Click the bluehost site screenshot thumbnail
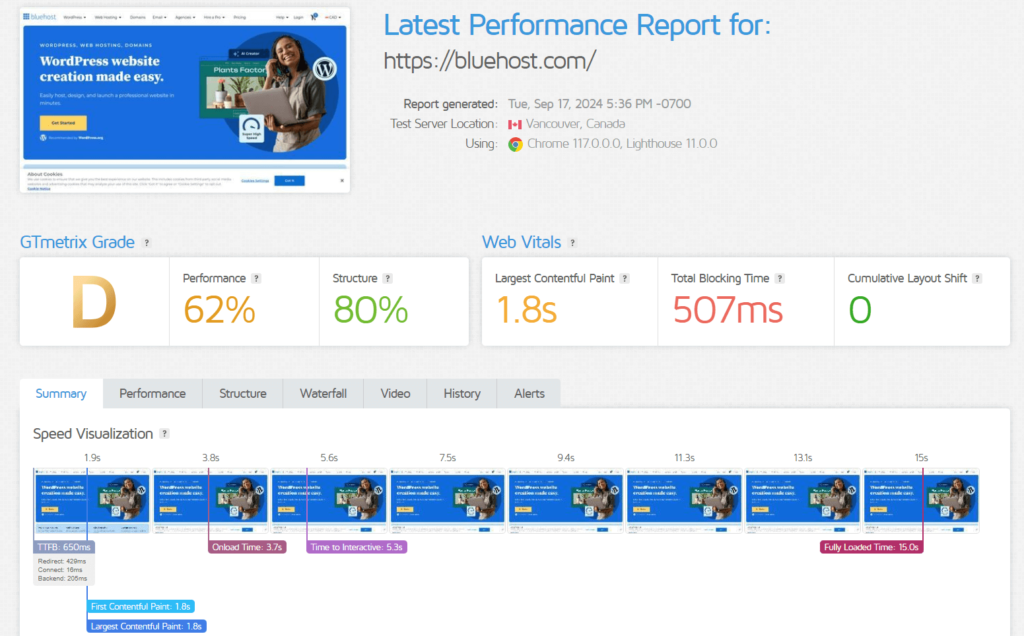Image resolution: width=1024 pixels, height=636 pixels. (185, 100)
